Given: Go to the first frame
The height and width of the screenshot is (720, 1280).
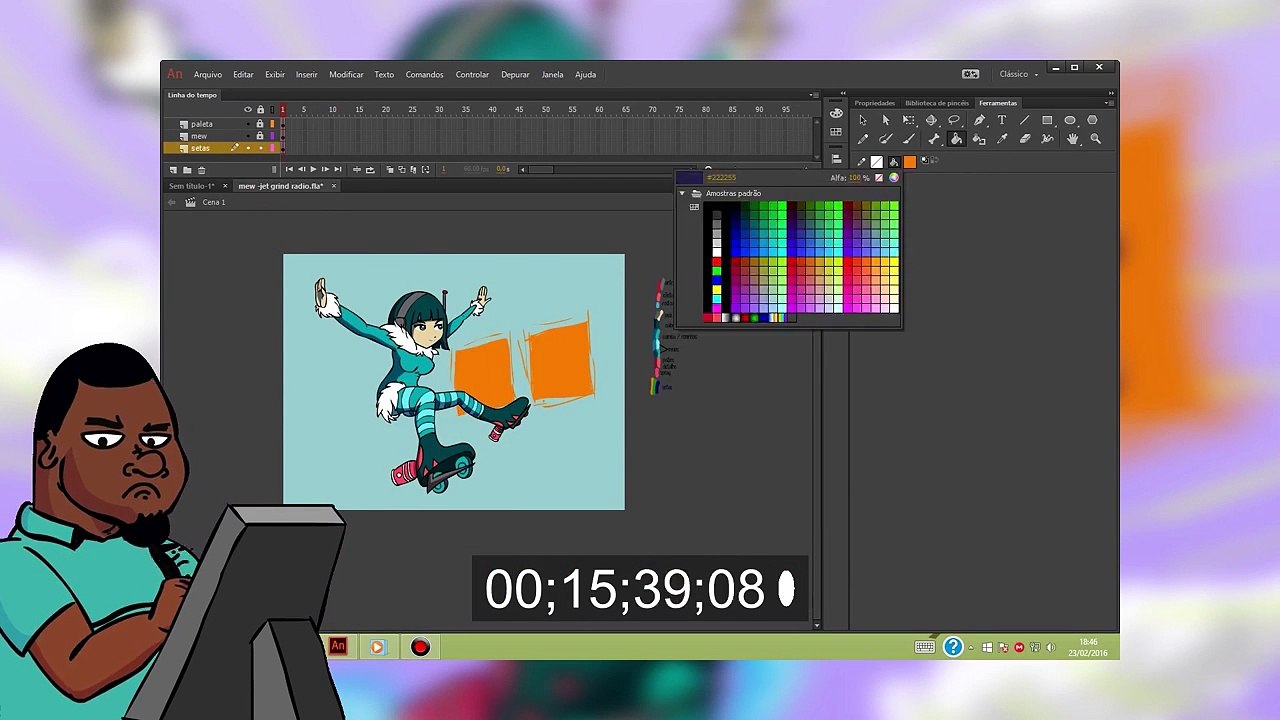Looking at the screenshot, I should [x=289, y=170].
